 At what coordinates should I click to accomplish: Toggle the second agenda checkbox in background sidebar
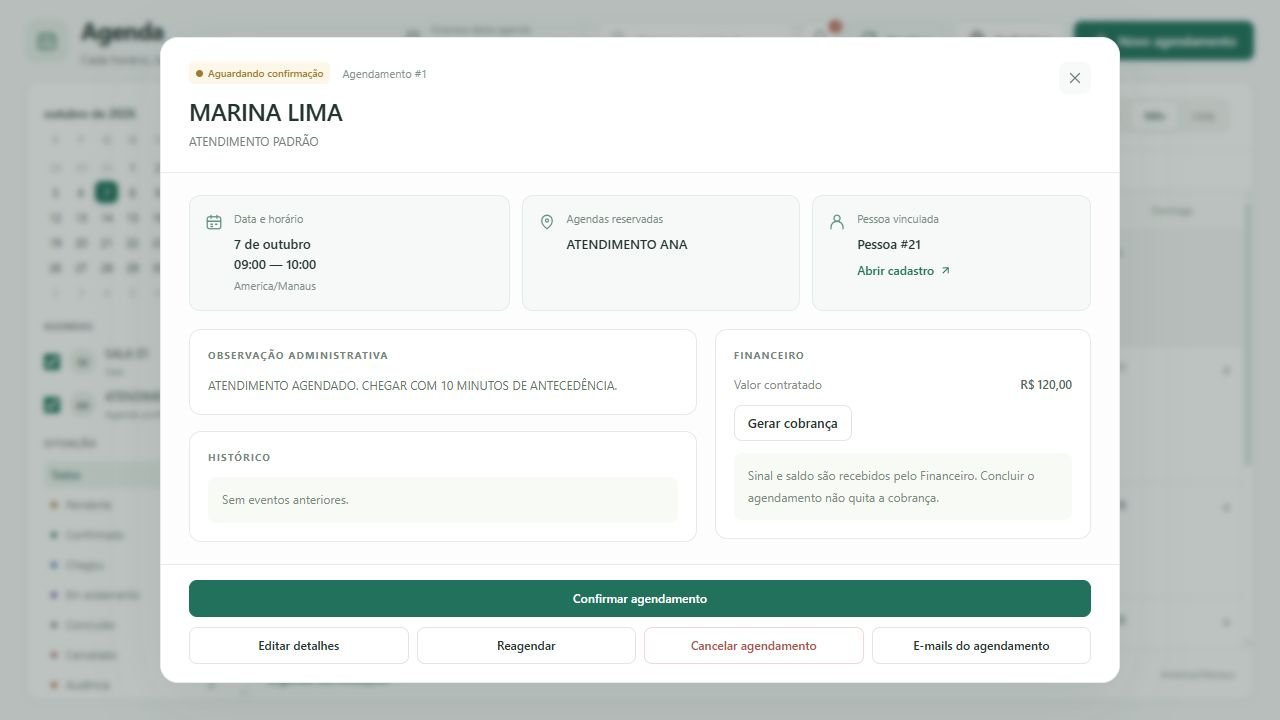coord(52,405)
